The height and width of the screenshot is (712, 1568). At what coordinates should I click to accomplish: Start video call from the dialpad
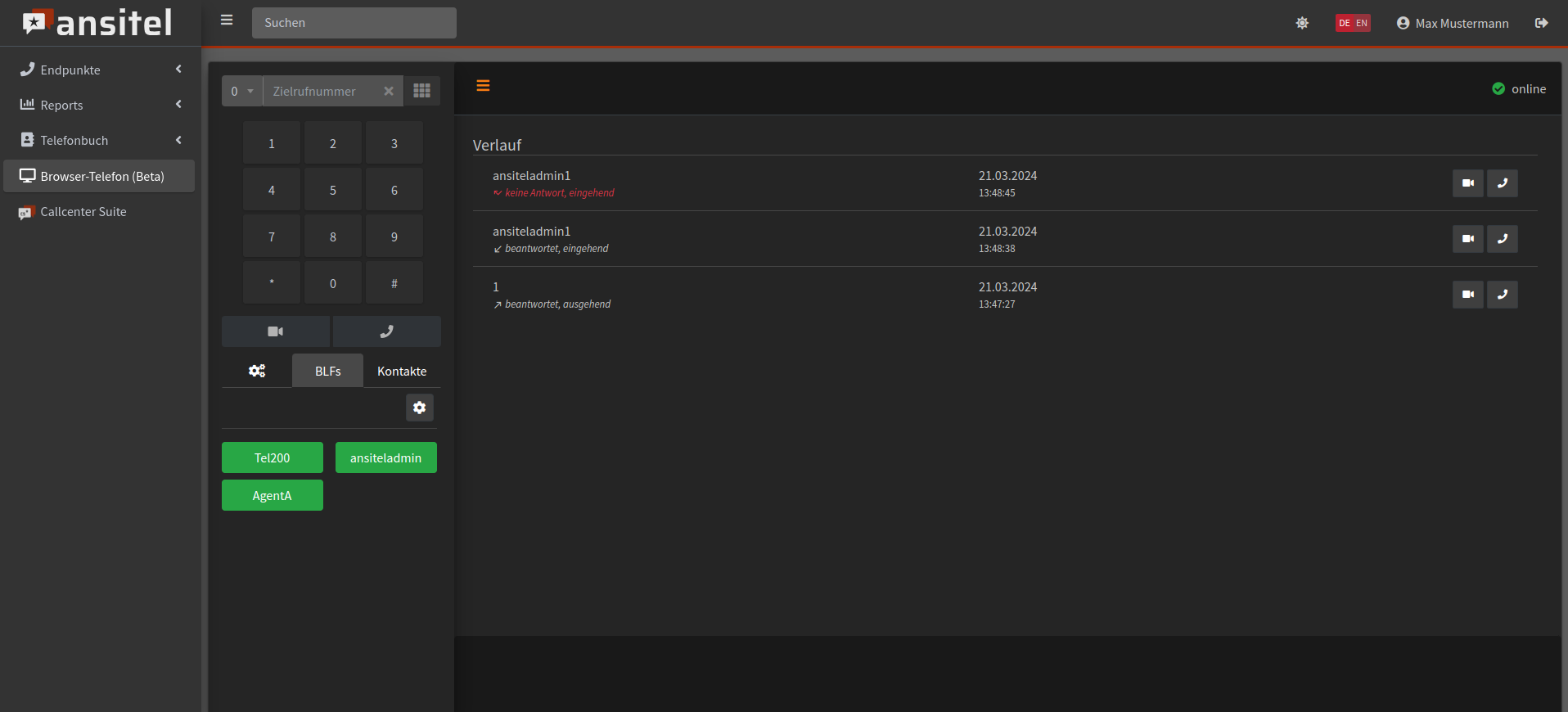click(x=275, y=331)
